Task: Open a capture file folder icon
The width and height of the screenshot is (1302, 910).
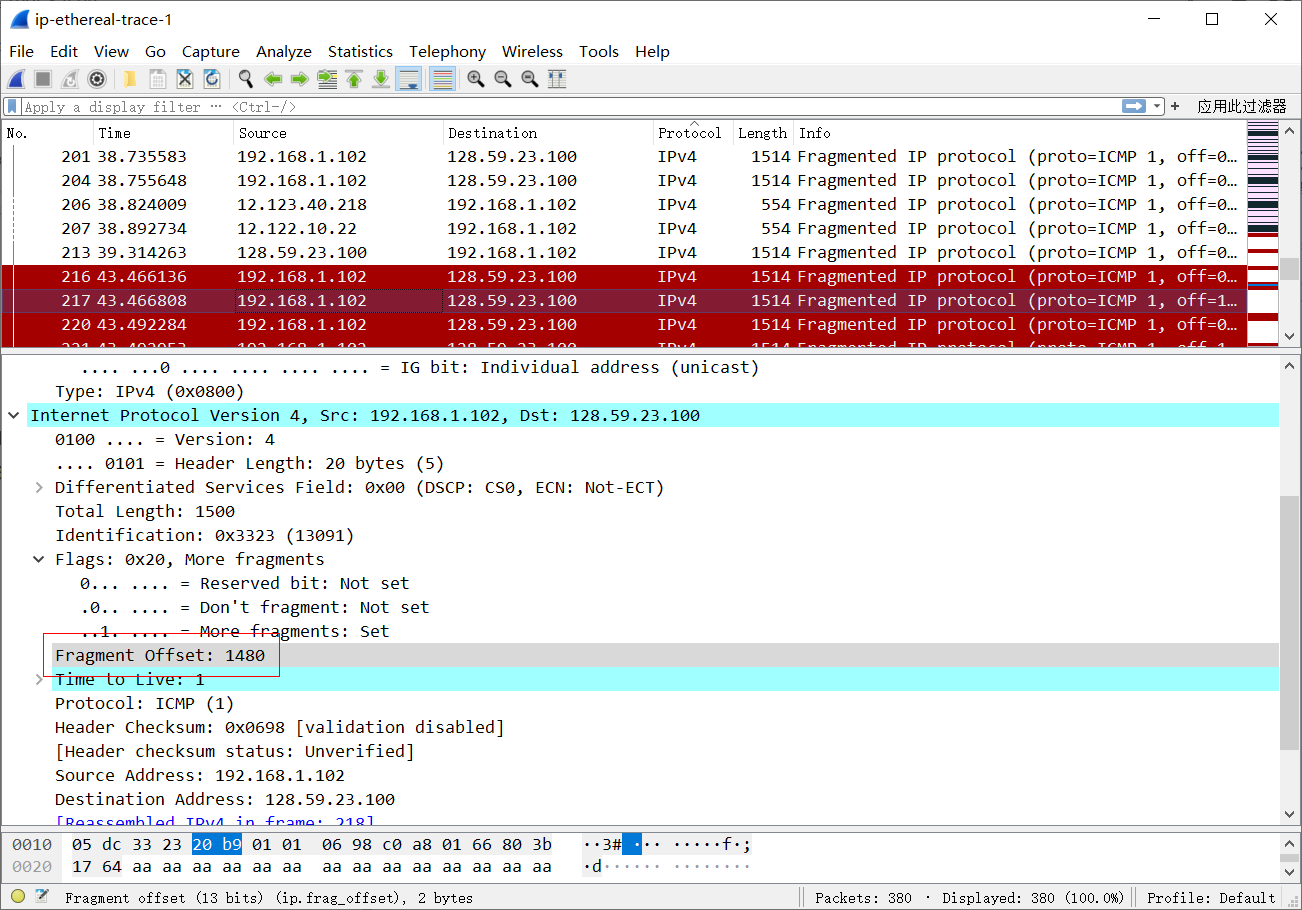Action: pos(130,79)
